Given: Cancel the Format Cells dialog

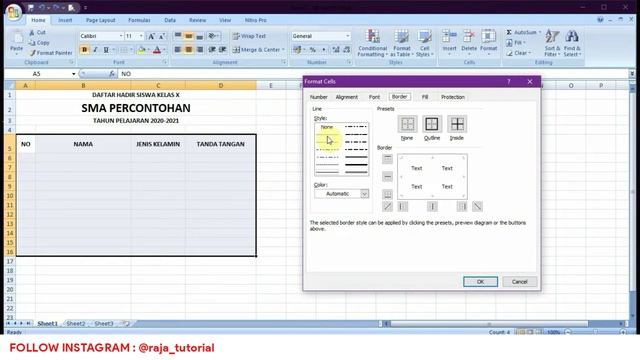Looking at the screenshot, I should 520,282.
